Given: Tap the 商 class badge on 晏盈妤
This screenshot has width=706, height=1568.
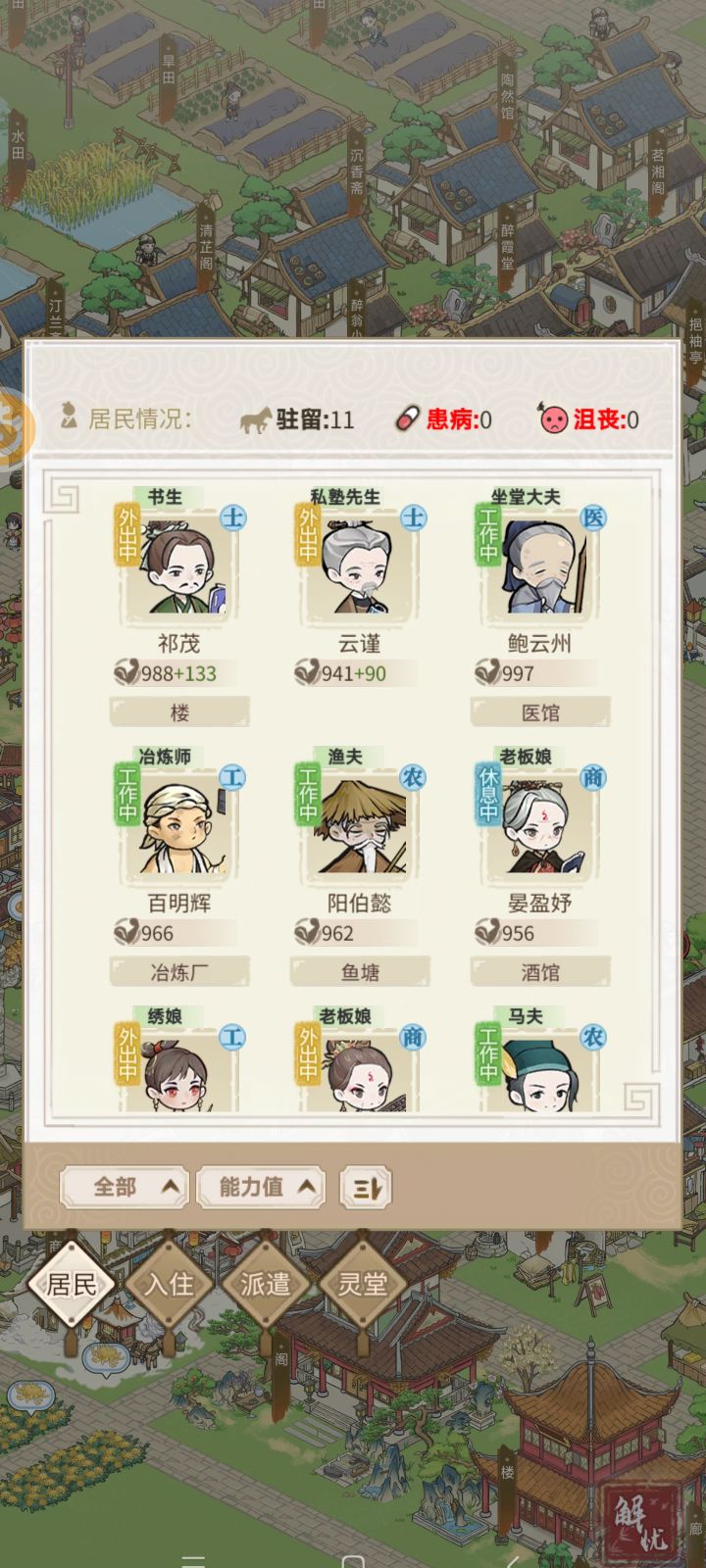Looking at the screenshot, I should 593,778.
